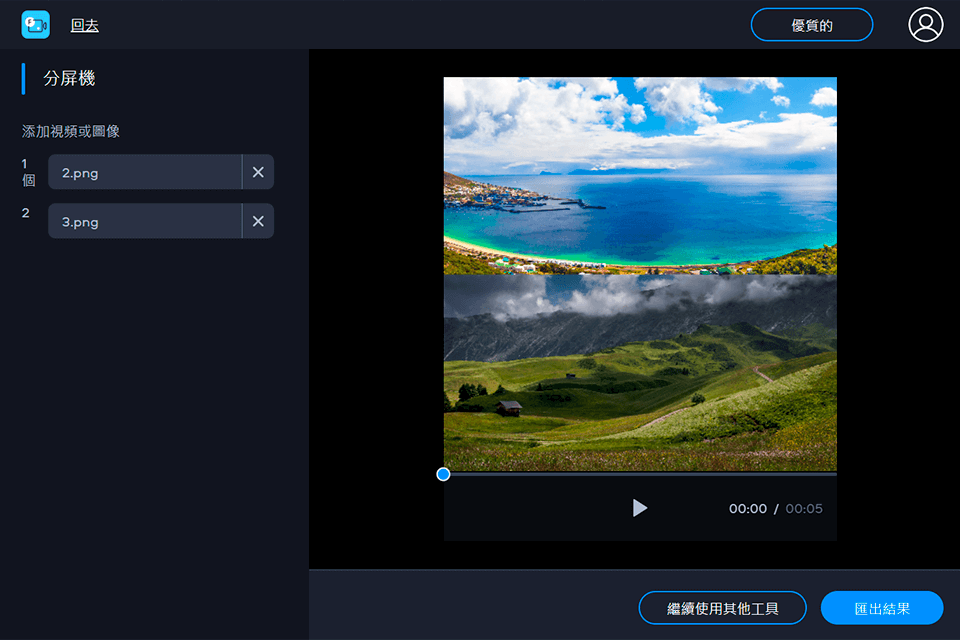This screenshot has width=960, height=640.
Task: Click the 00:00 current time display
Action: (747, 509)
